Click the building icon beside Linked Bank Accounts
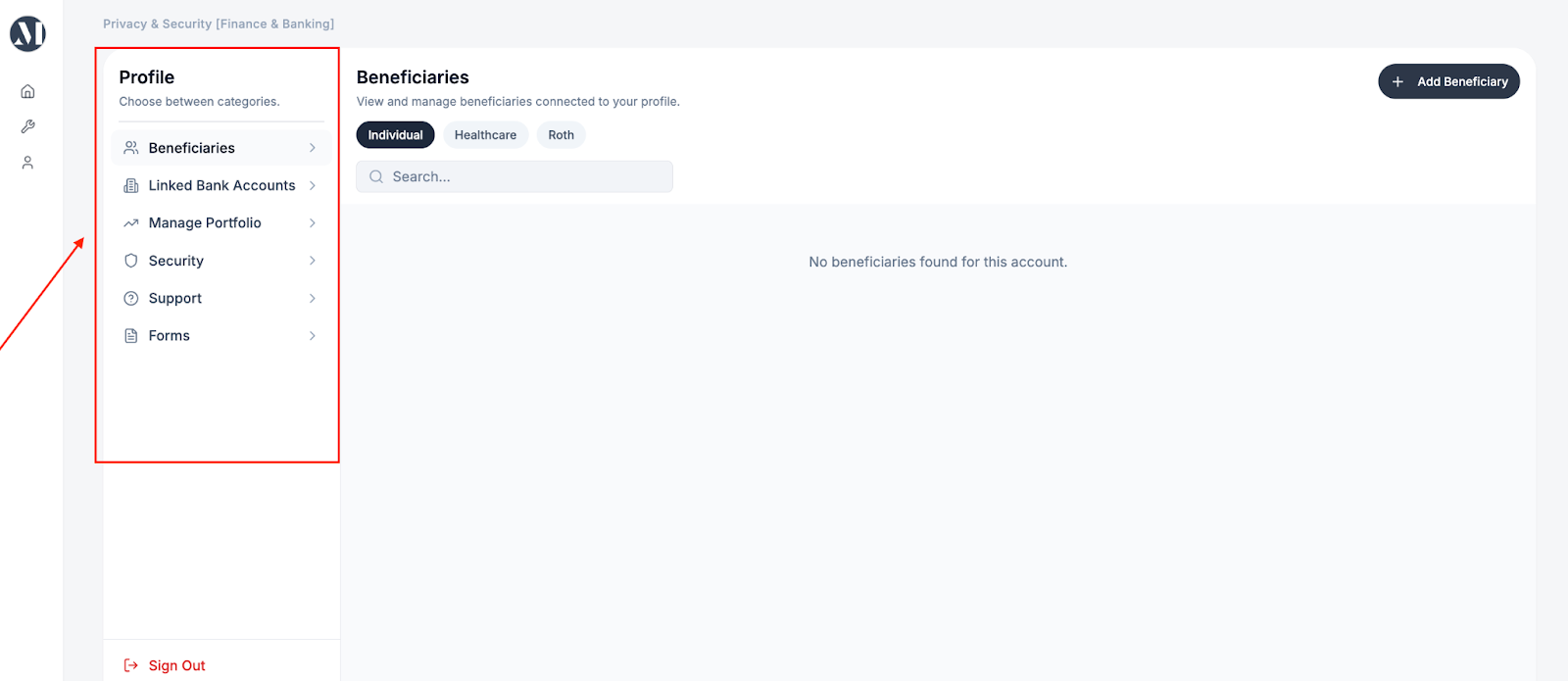Image resolution: width=1568 pixels, height=681 pixels. (131, 185)
